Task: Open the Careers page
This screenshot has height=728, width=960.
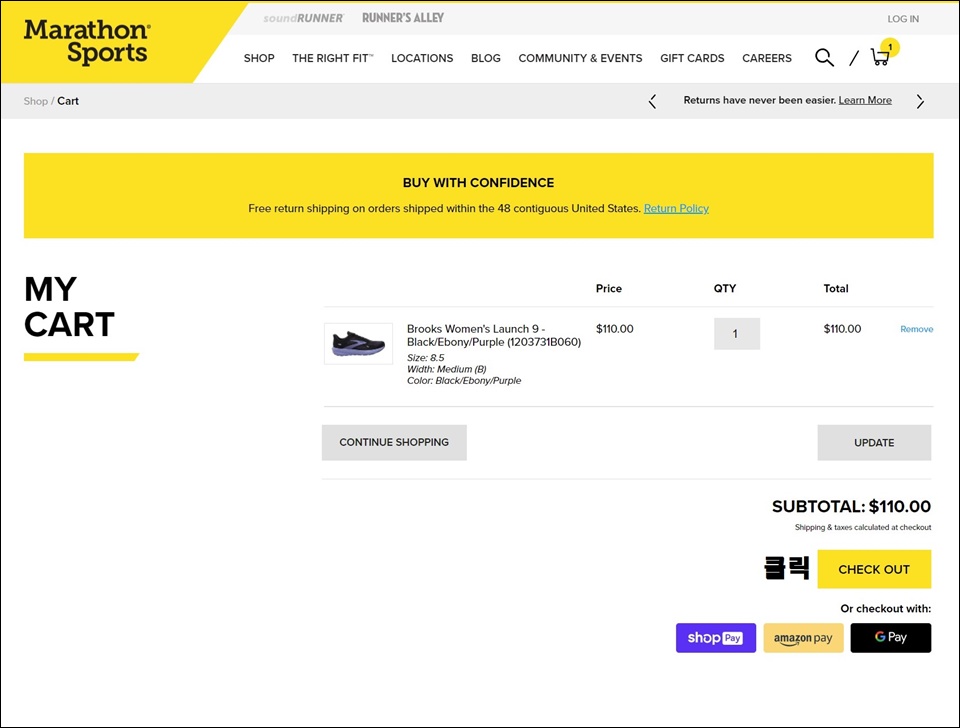Action: tap(767, 58)
